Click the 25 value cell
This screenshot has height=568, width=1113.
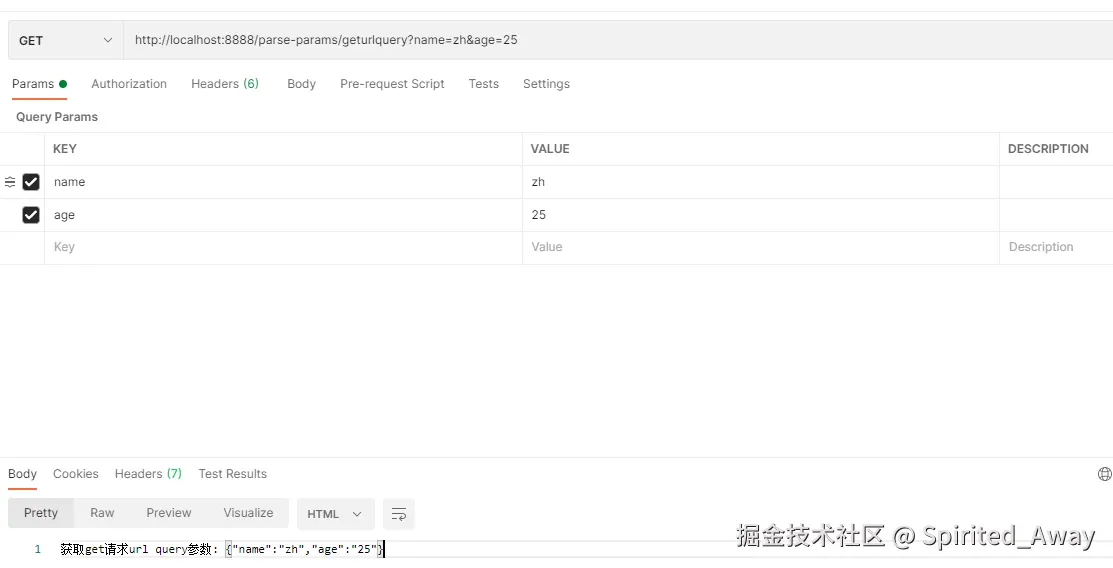click(x=761, y=214)
